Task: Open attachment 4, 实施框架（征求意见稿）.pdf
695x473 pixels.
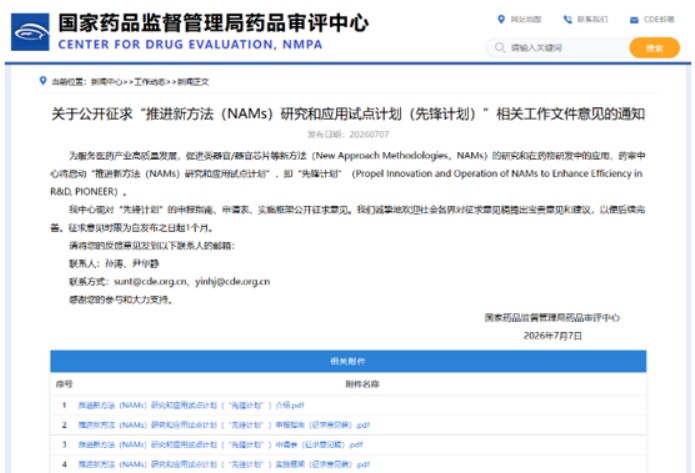Action: (x=224, y=465)
